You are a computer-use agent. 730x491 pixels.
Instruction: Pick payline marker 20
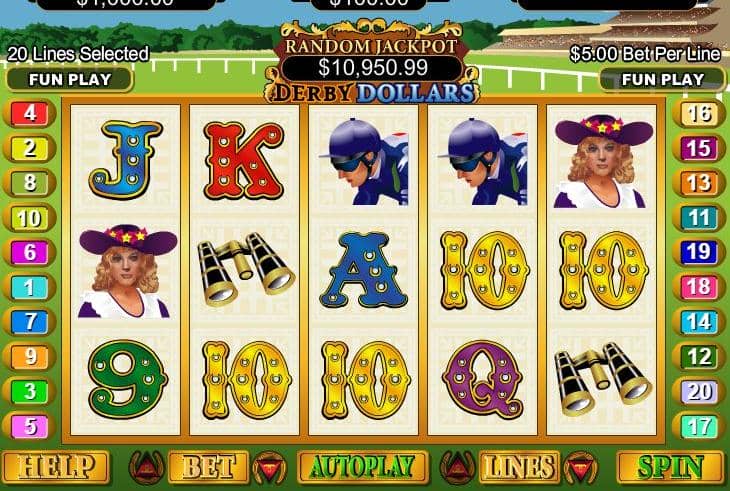pyautogui.click(x=699, y=391)
